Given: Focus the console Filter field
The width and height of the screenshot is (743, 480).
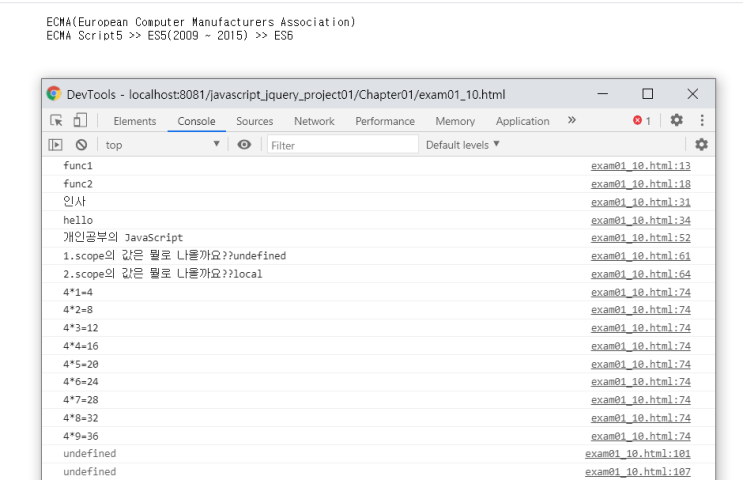Looking at the screenshot, I should tap(343, 145).
